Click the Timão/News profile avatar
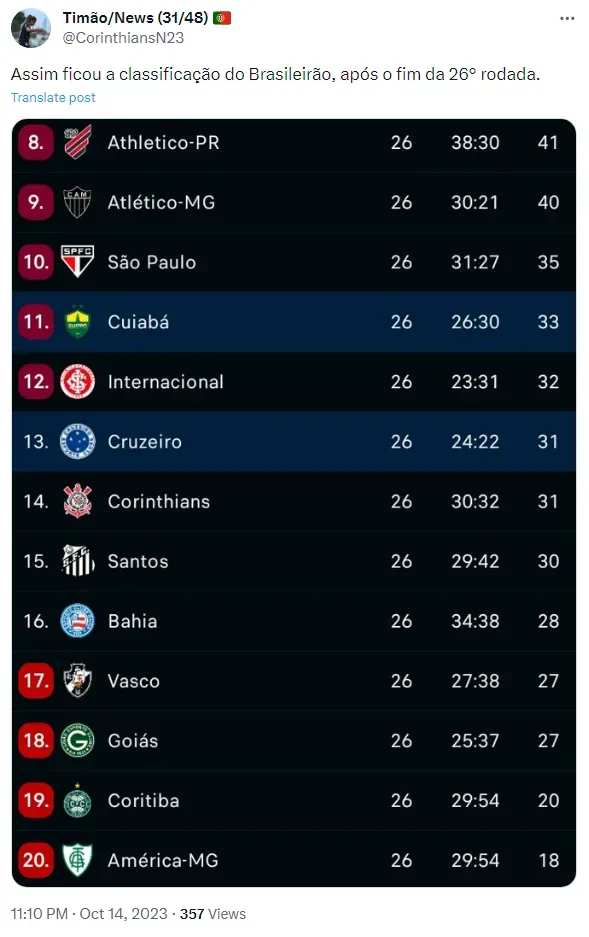Image resolution: width=589 pixels, height=937 pixels. pos(30,27)
